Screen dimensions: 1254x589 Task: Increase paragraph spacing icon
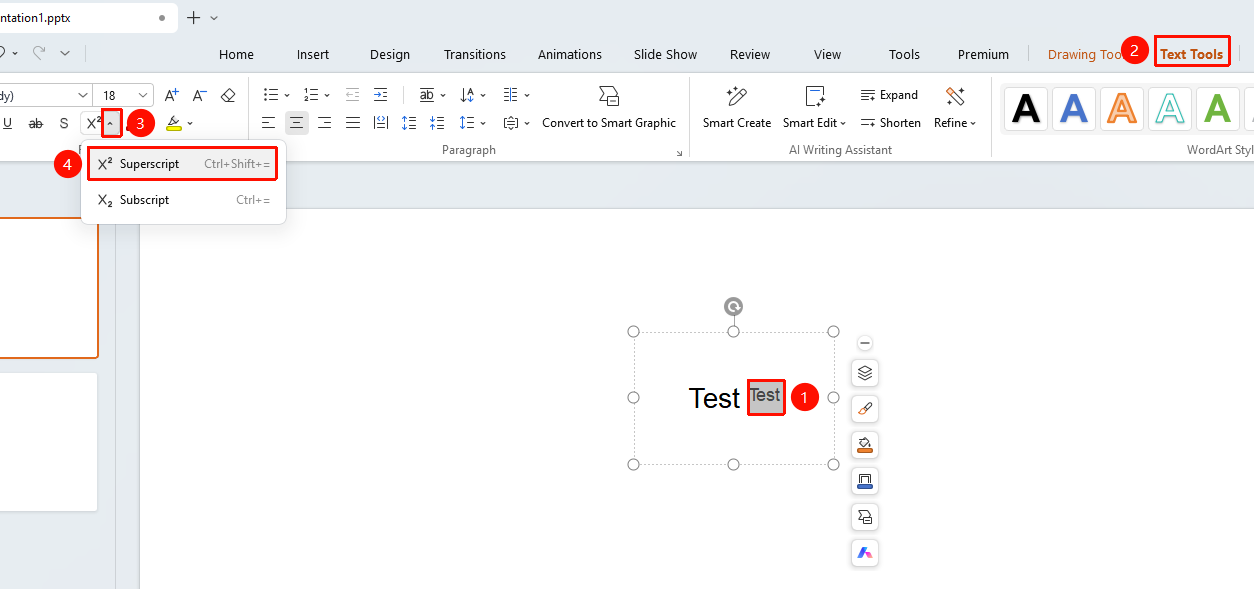click(x=408, y=123)
